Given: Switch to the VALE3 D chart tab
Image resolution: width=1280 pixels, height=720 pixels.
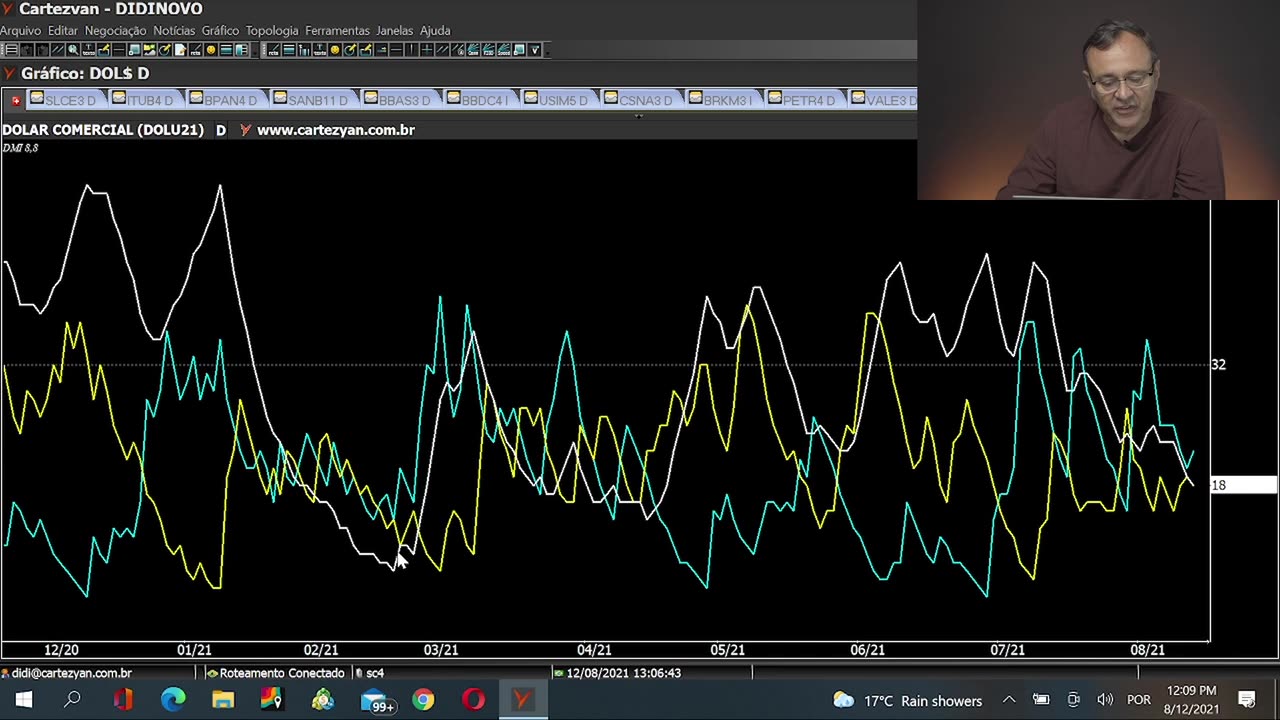Looking at the screenshot, I should pyautogui.click(x=883, y=100).
